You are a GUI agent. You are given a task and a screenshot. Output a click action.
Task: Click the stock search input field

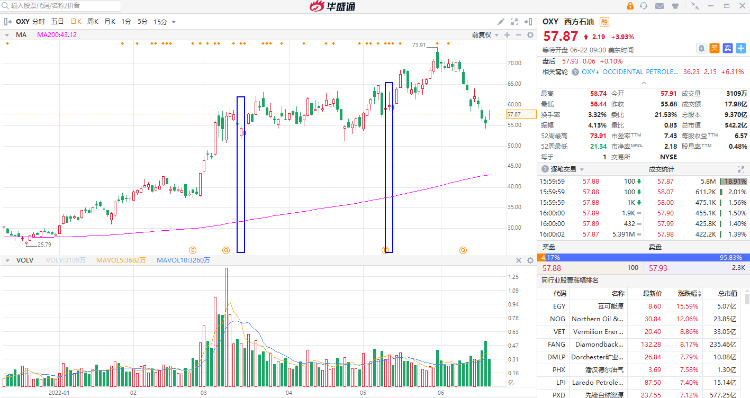[x=61, y=6]
